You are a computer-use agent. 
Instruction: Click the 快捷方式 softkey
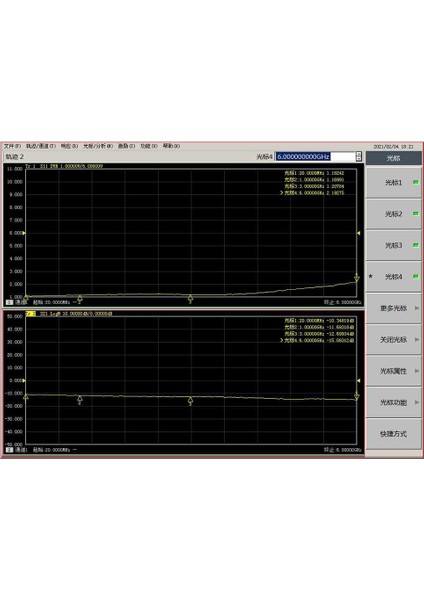pyautogui.click(x=393, y=434)
